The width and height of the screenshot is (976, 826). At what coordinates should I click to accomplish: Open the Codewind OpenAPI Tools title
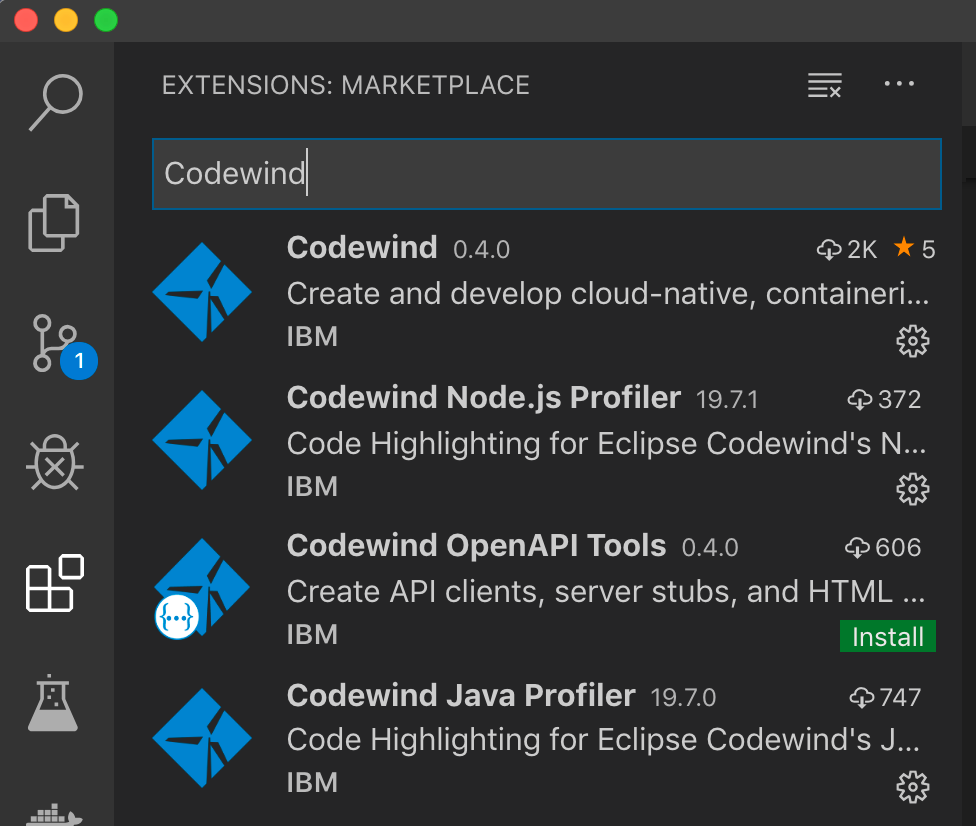[x=476, y=546]
